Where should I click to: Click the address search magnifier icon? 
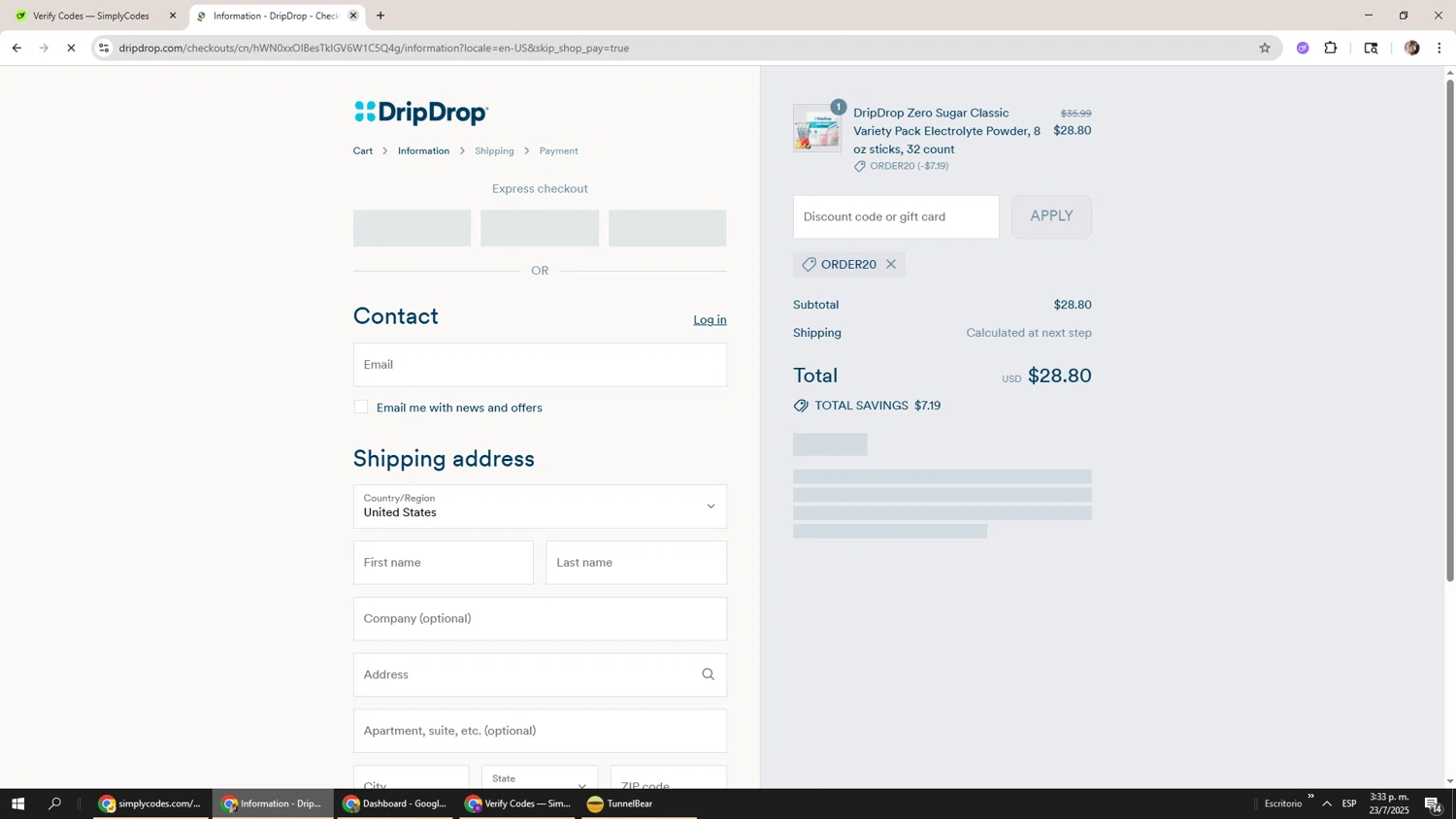[x=709, y=674]
